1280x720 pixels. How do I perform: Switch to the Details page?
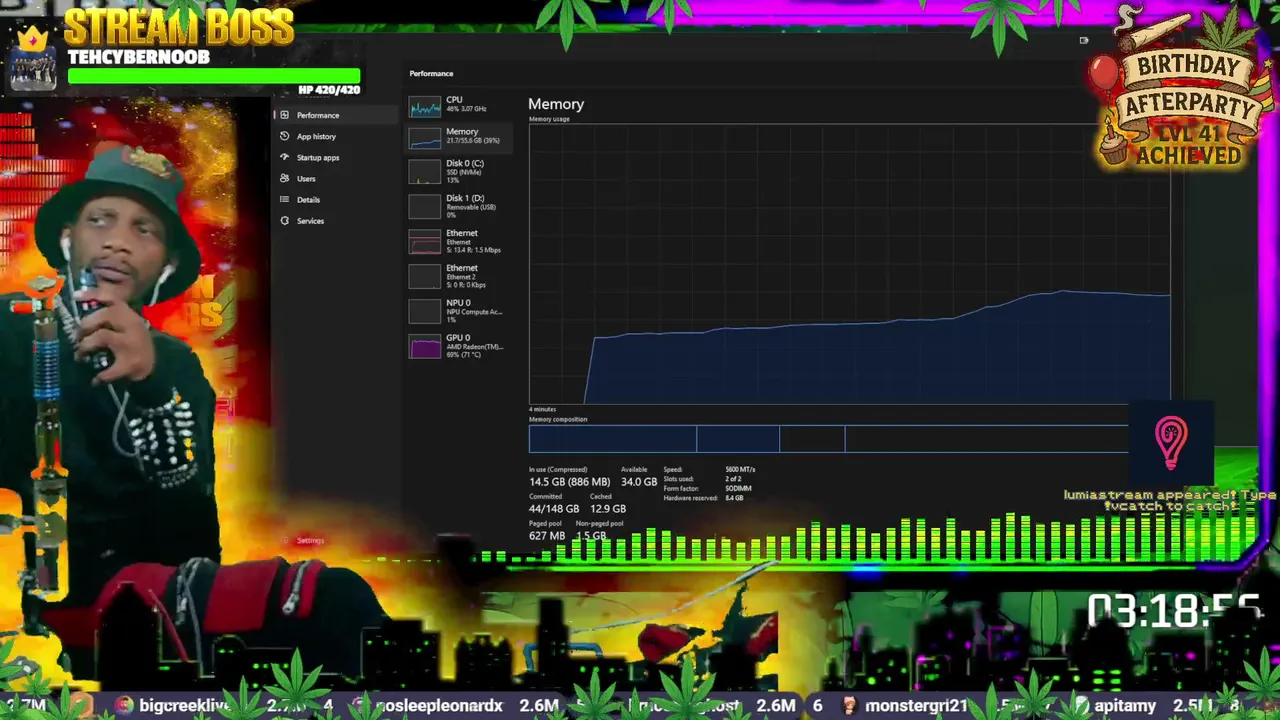click(308, 199)
